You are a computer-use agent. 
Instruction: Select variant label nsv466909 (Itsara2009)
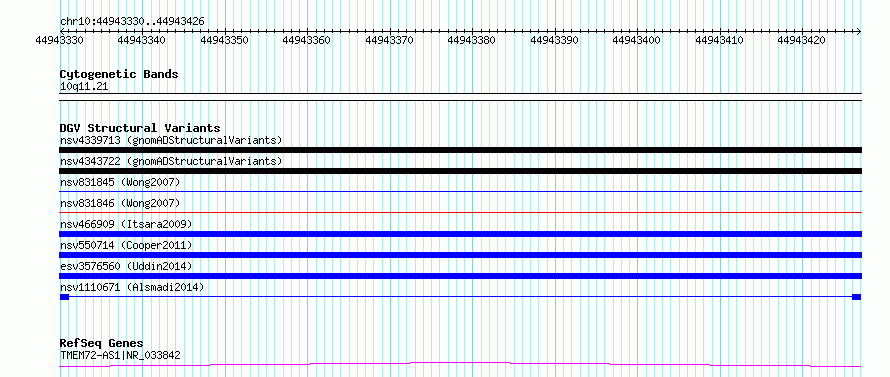(126, 224)
